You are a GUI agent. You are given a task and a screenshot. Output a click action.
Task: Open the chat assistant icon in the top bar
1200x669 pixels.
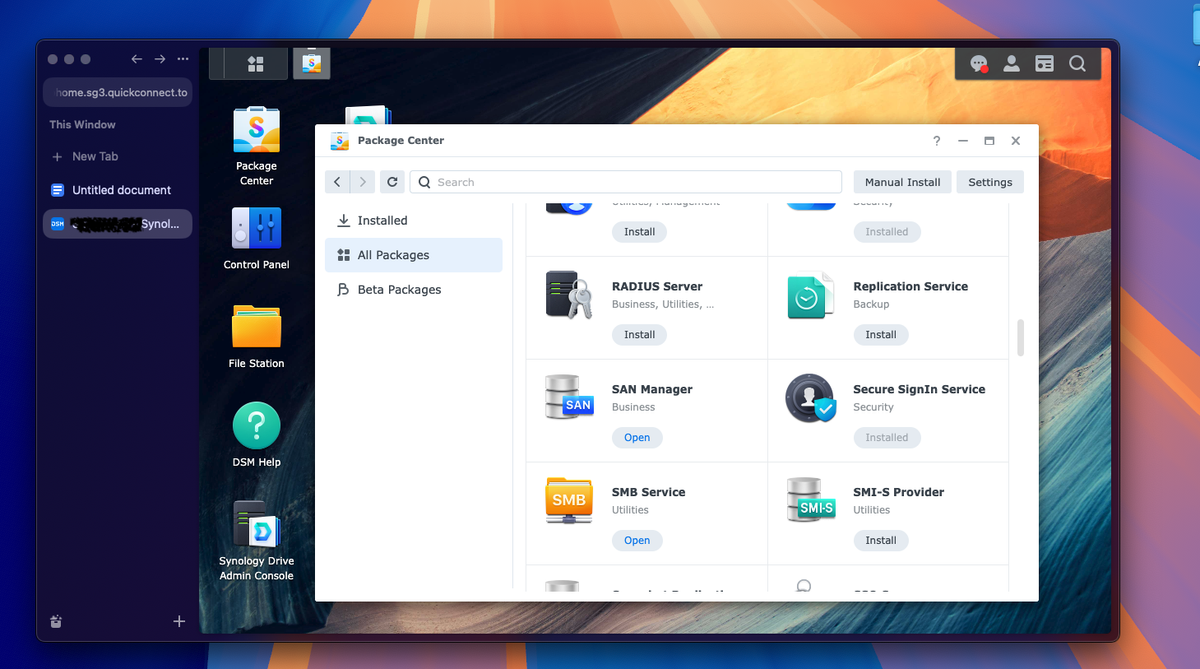978,63
